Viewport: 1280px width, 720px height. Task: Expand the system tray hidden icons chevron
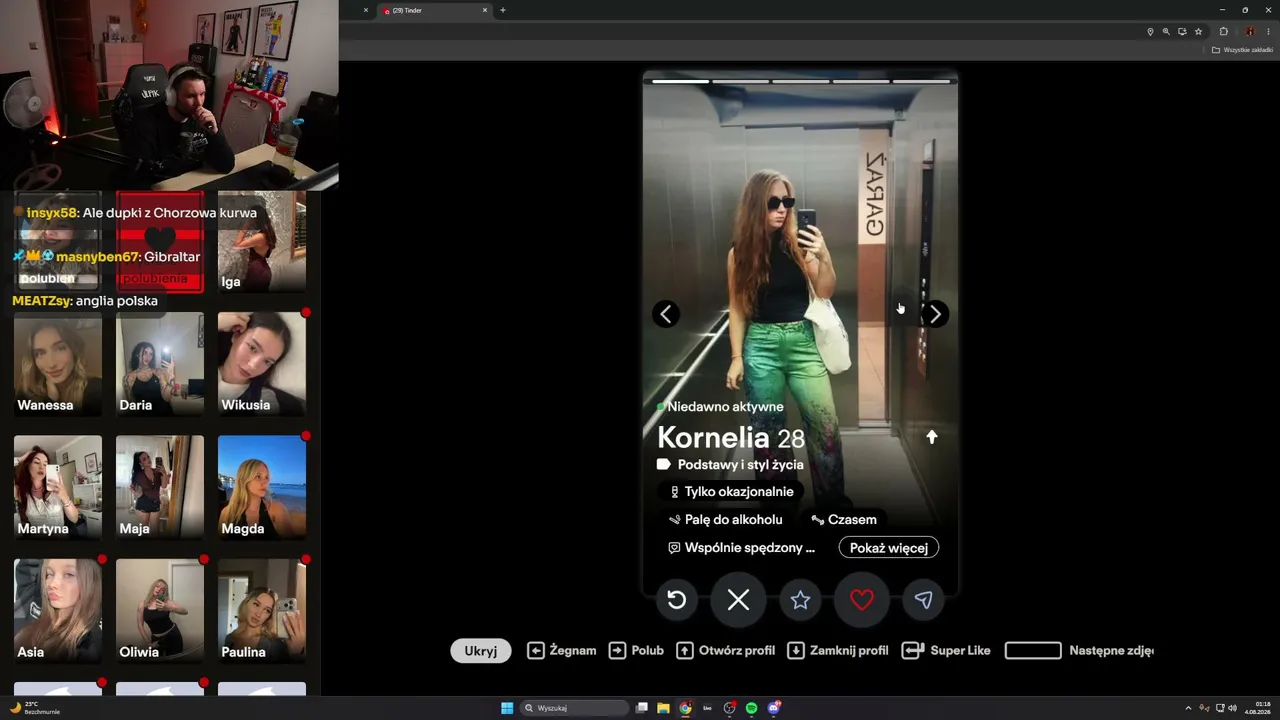1188,708
